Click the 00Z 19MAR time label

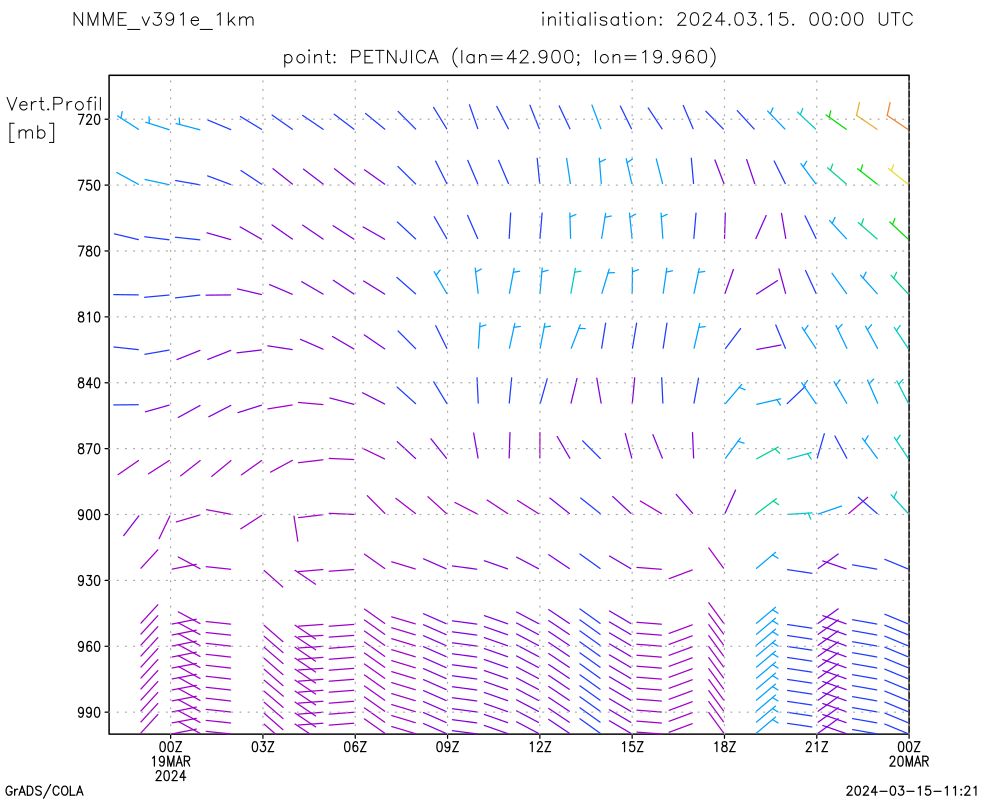click(x=170, y=753)
